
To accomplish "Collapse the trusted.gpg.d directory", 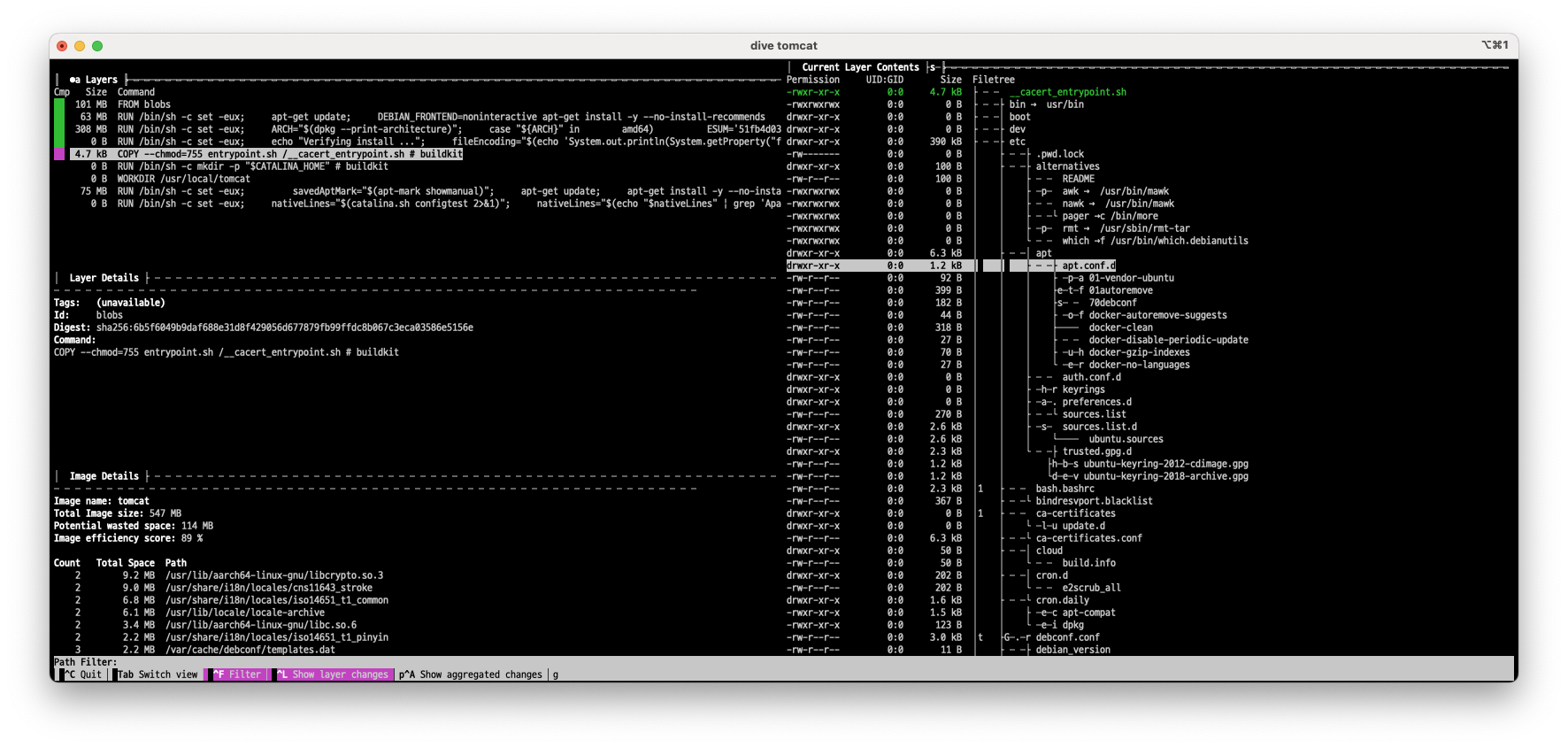I will coord(1097,451).
